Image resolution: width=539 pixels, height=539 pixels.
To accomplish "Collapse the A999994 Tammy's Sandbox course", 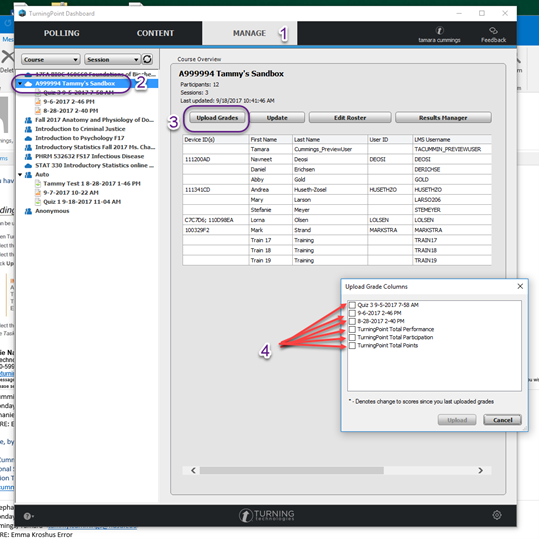I will [20, 84].
